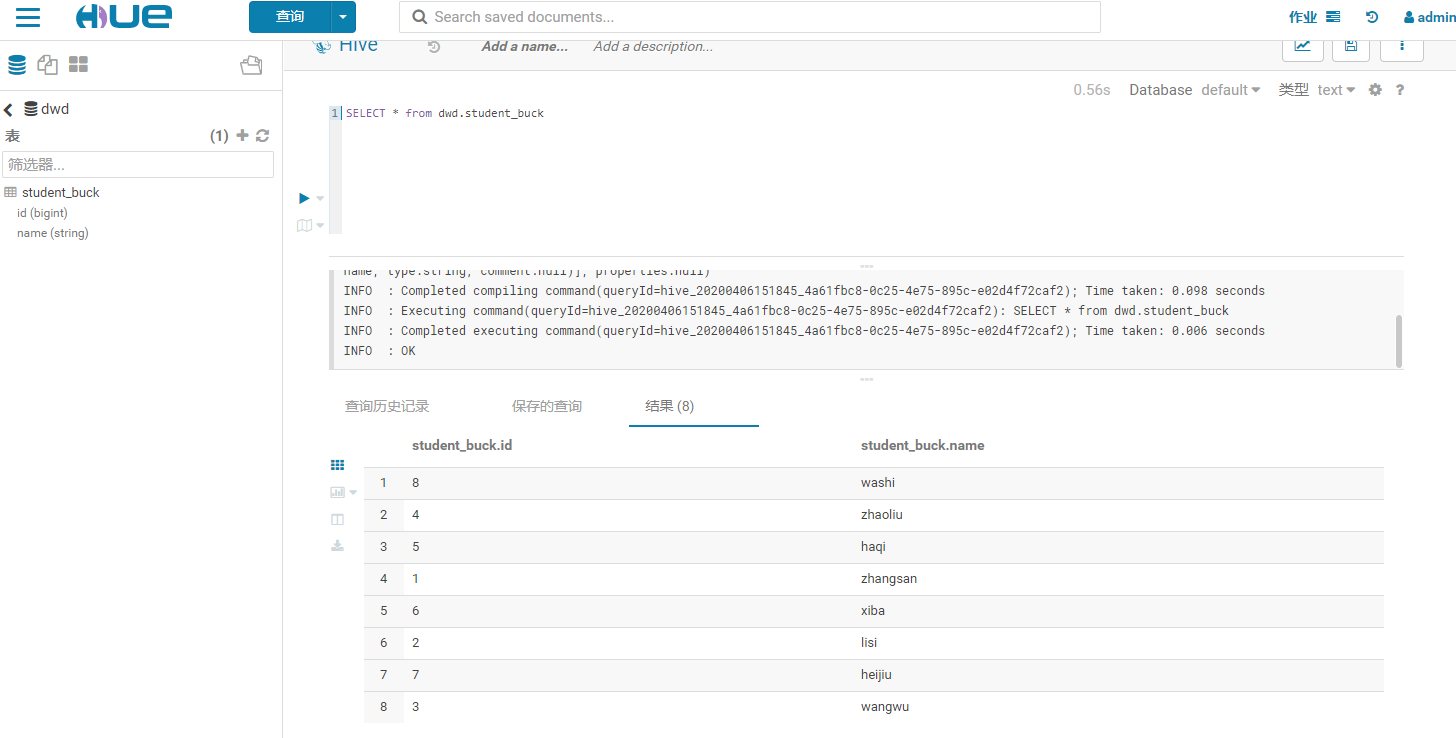Switch to 保存的查询 tab
Screen dimensions: 1456x738
tap(547, 406)
